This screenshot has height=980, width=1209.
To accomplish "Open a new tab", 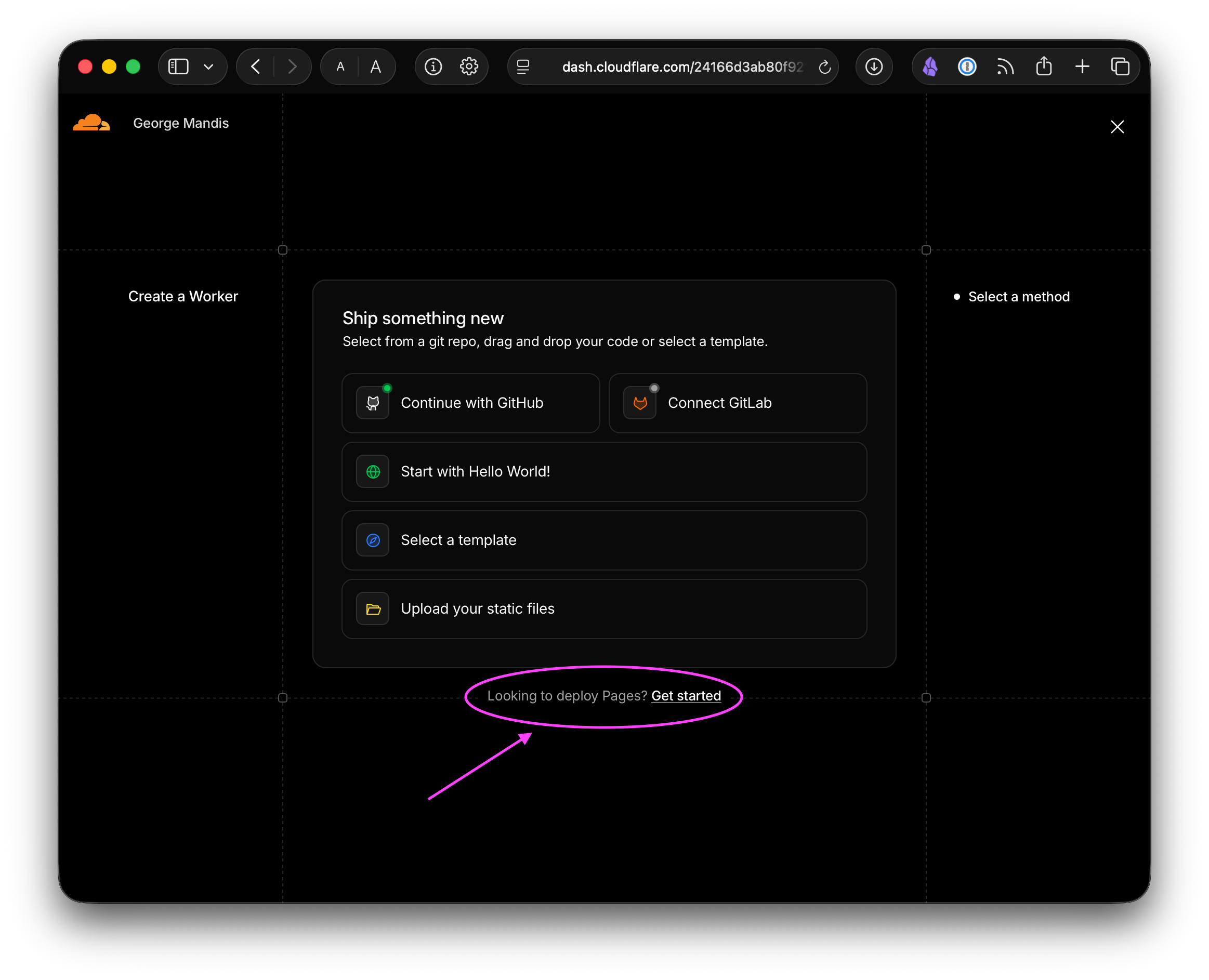I will pyautogui.click(x=1082, y=67).
